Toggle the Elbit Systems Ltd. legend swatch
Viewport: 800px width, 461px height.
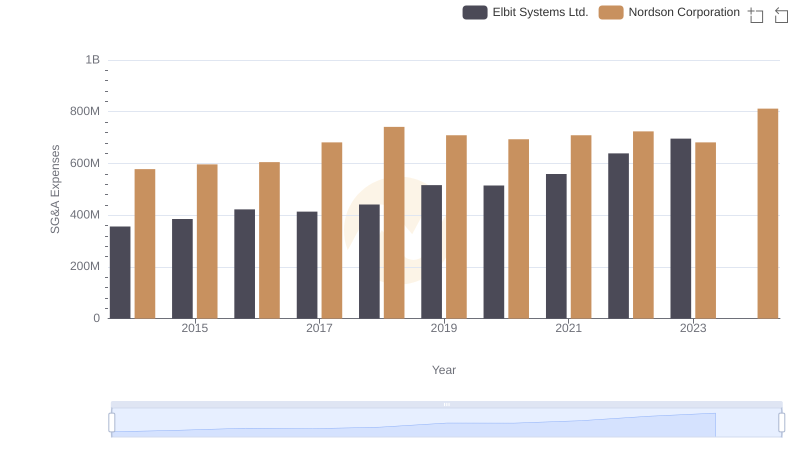pos(474,12)
